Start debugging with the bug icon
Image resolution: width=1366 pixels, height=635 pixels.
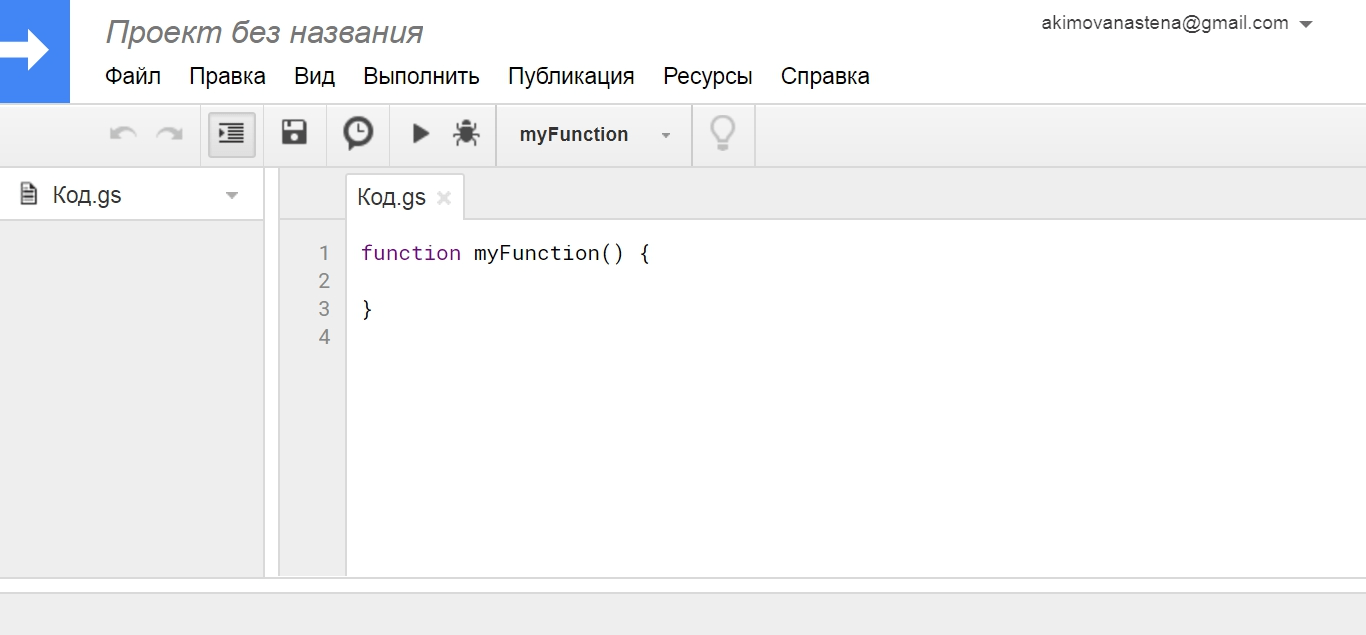(x=466, y=134)
